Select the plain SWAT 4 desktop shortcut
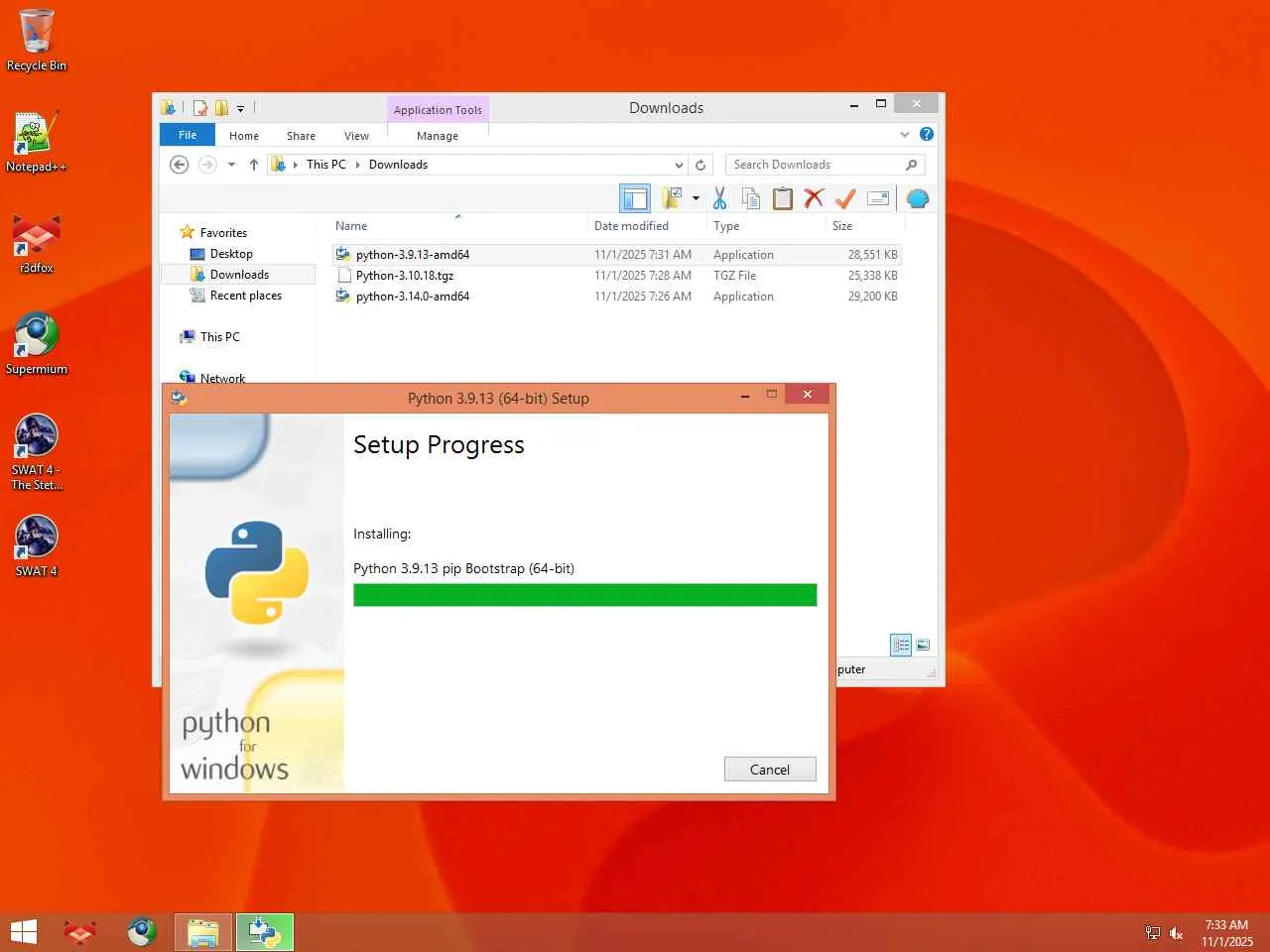The height and width of the screenshot is (952, 1270). pos(37,546)
